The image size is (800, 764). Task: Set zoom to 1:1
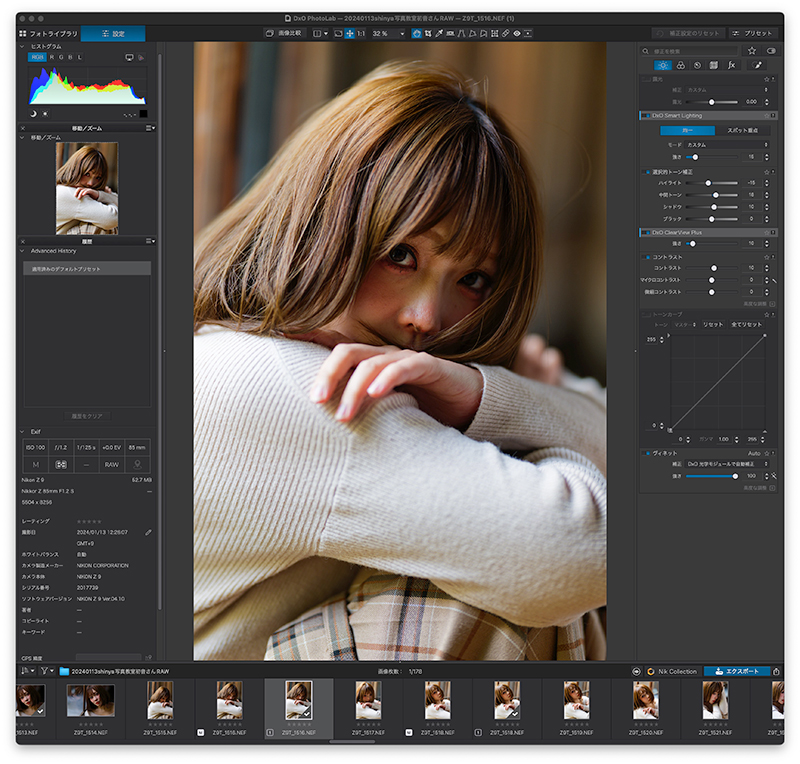[361, 34]
